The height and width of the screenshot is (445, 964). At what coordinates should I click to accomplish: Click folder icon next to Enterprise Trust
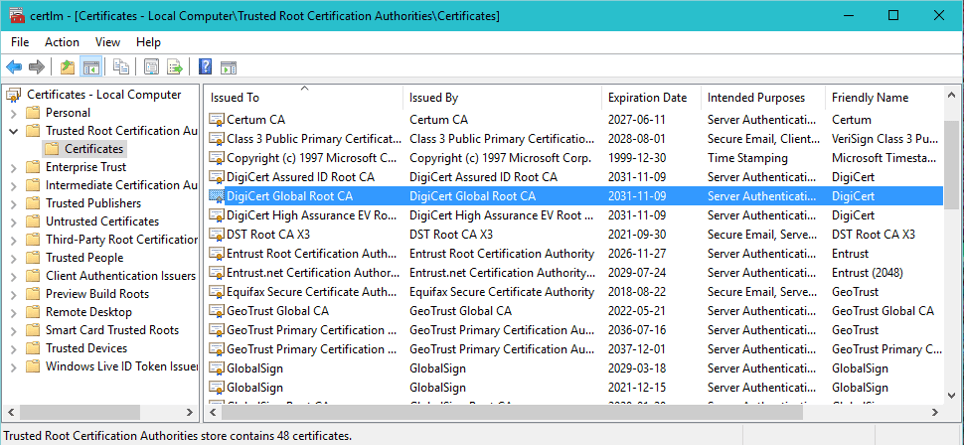tap(34, 167)
